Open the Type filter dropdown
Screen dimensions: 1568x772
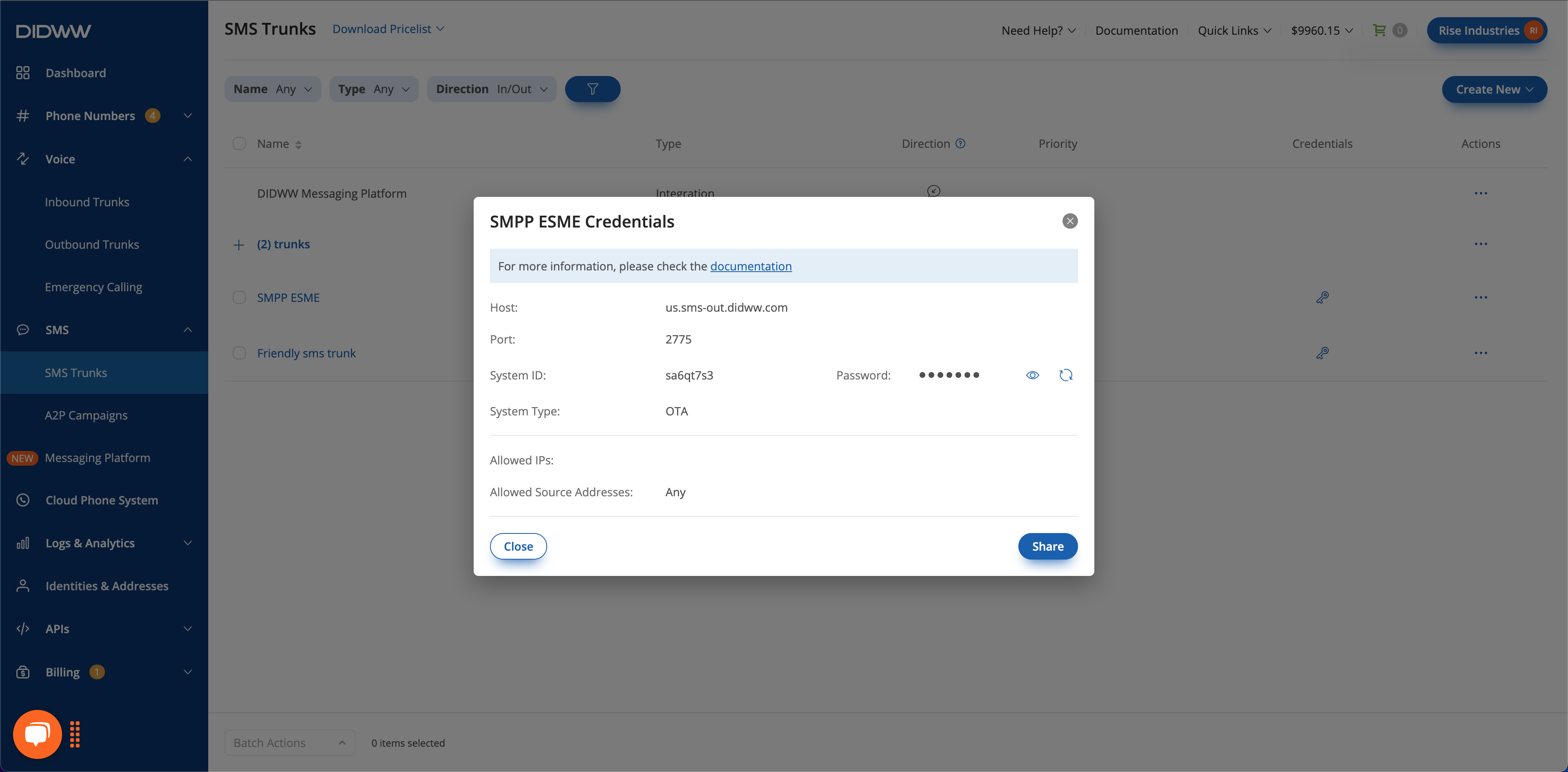374,89
